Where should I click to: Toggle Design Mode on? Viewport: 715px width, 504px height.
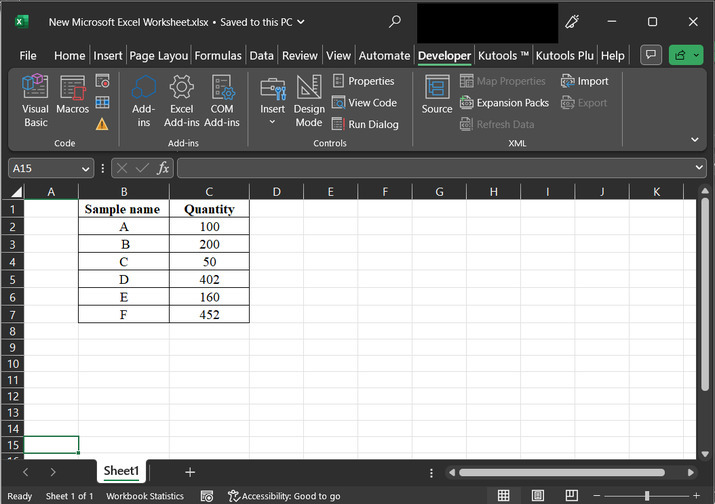[x=309, y=100]
